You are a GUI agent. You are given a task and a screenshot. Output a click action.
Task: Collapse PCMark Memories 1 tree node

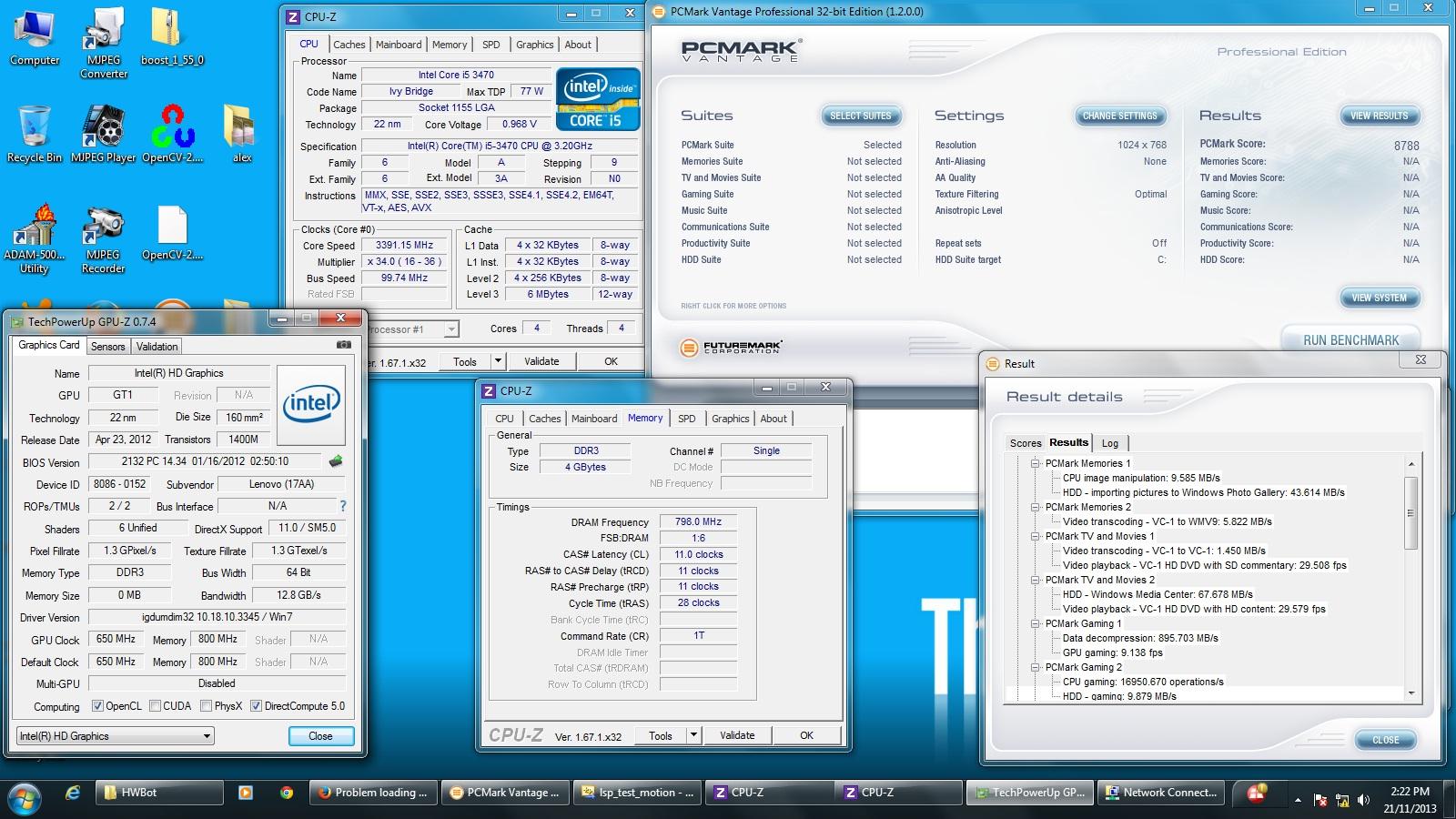[1035, 463]
